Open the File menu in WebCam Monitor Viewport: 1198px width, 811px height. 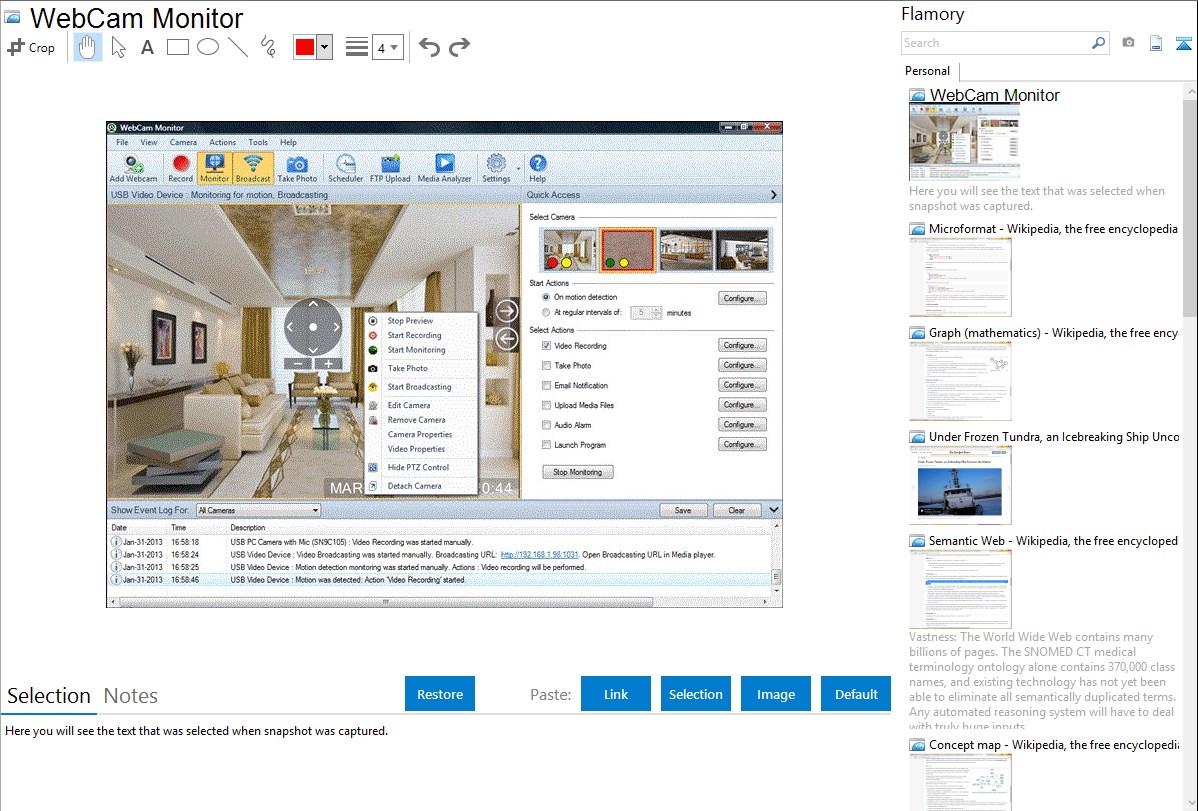click(122, 142)
